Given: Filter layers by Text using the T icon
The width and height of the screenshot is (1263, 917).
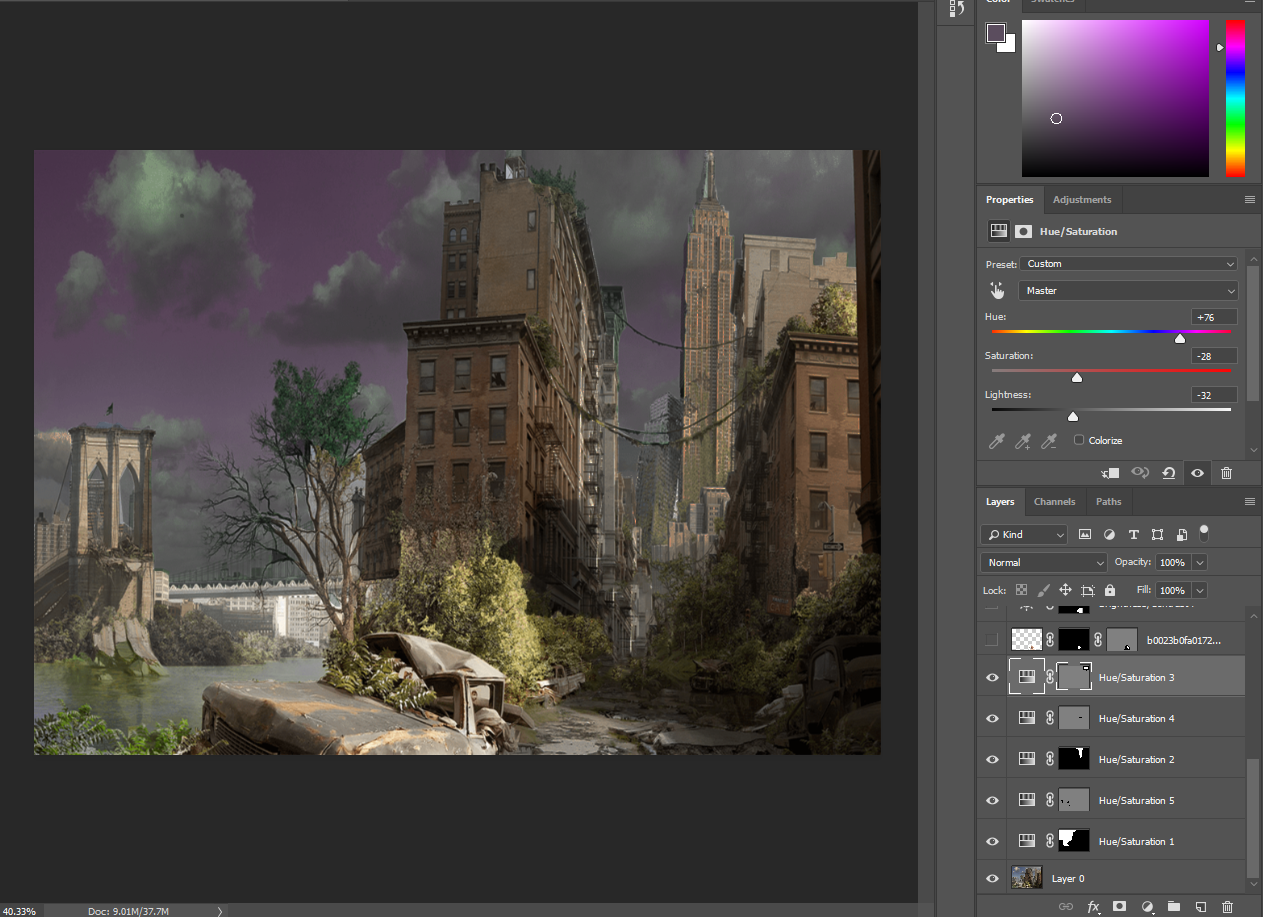Looking at the screenshot, I should click(1133, 534).
